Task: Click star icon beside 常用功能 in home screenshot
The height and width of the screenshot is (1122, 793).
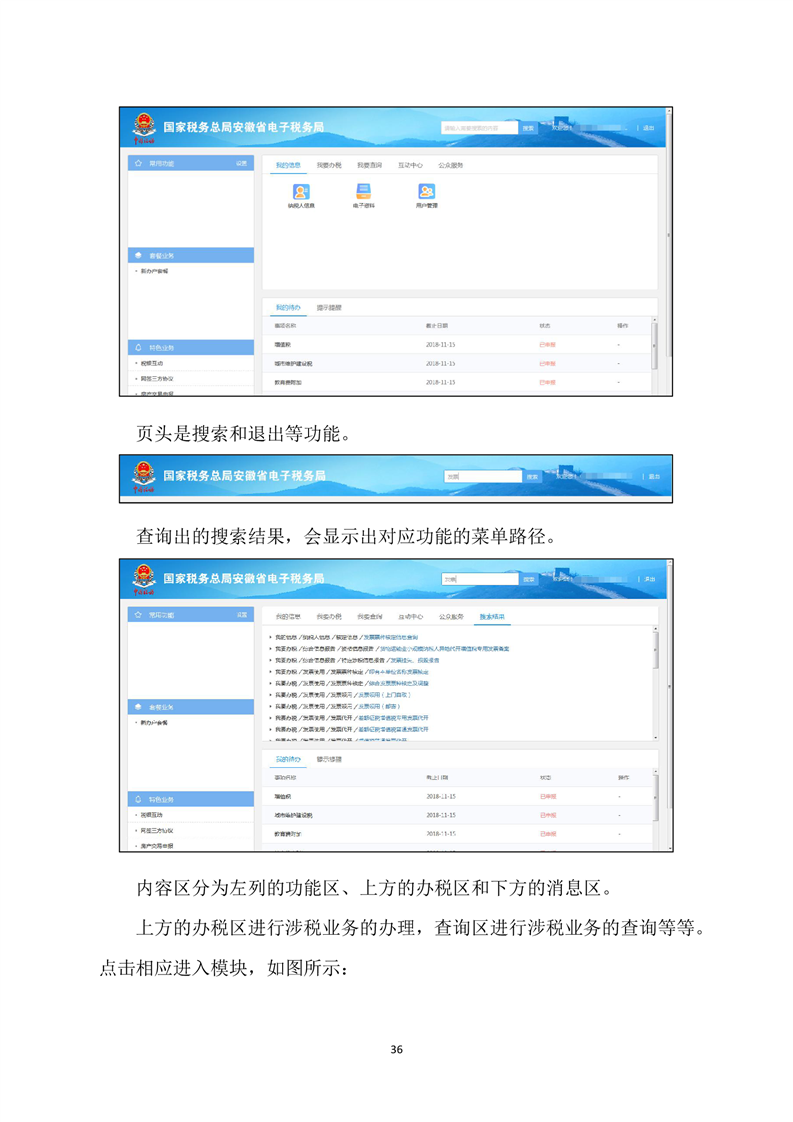Action: [x=138, y=163]
